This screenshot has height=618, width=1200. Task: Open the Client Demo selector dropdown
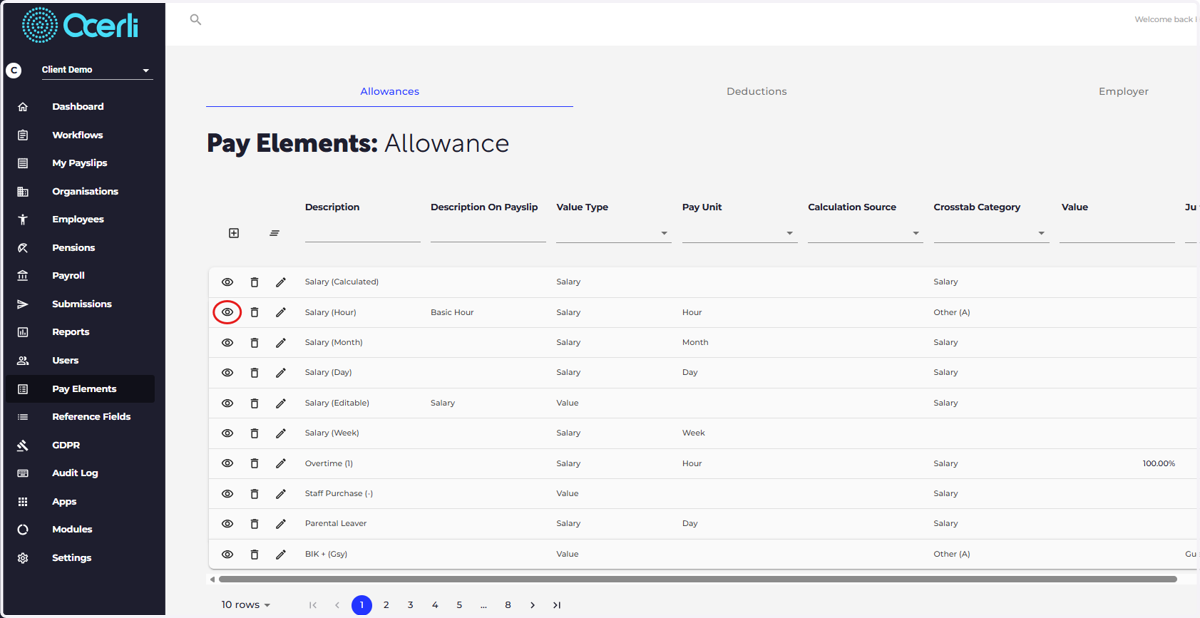point(96,70)
